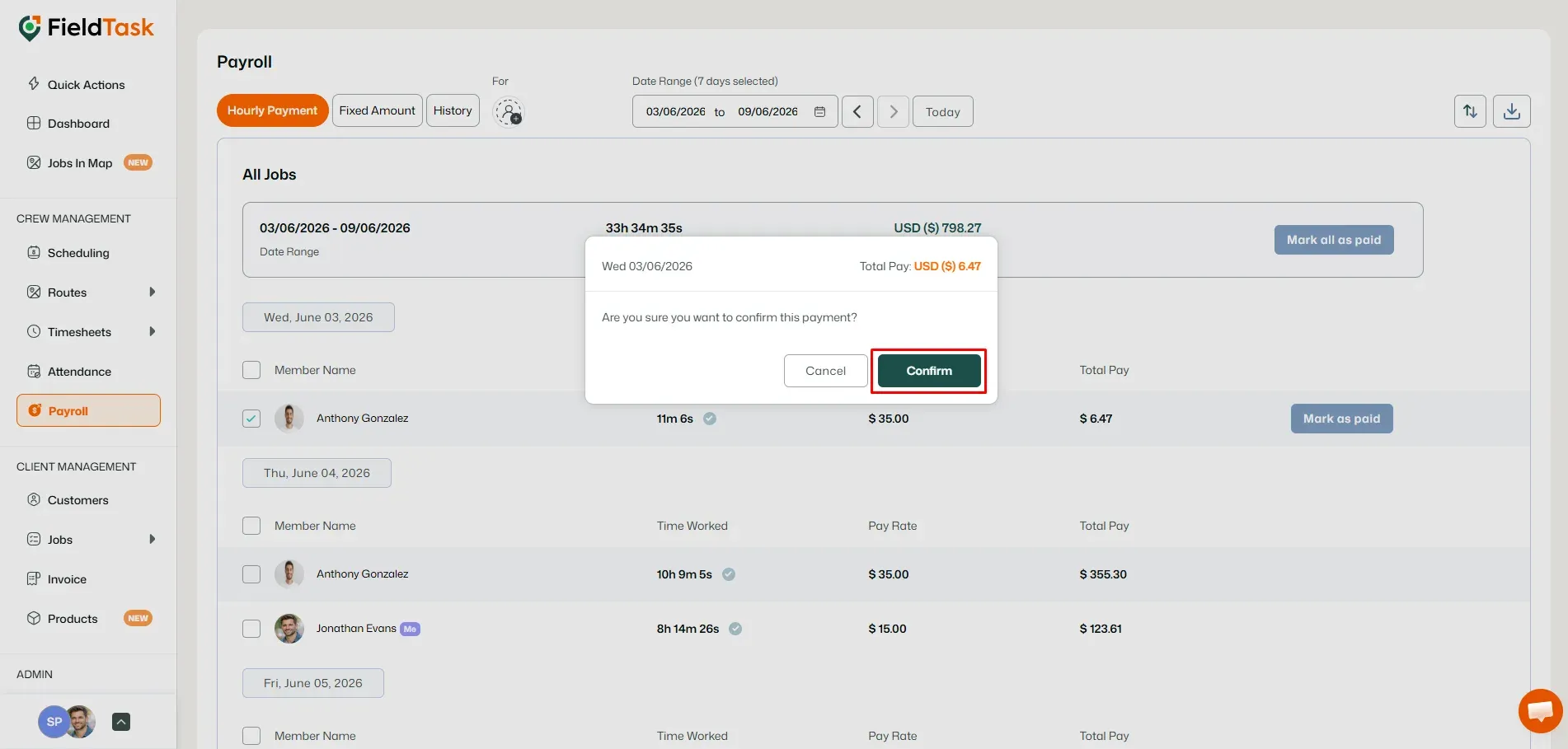Go to previous date range with left chevron
The height and width of the screenshot is (749, 1568).
857,111
